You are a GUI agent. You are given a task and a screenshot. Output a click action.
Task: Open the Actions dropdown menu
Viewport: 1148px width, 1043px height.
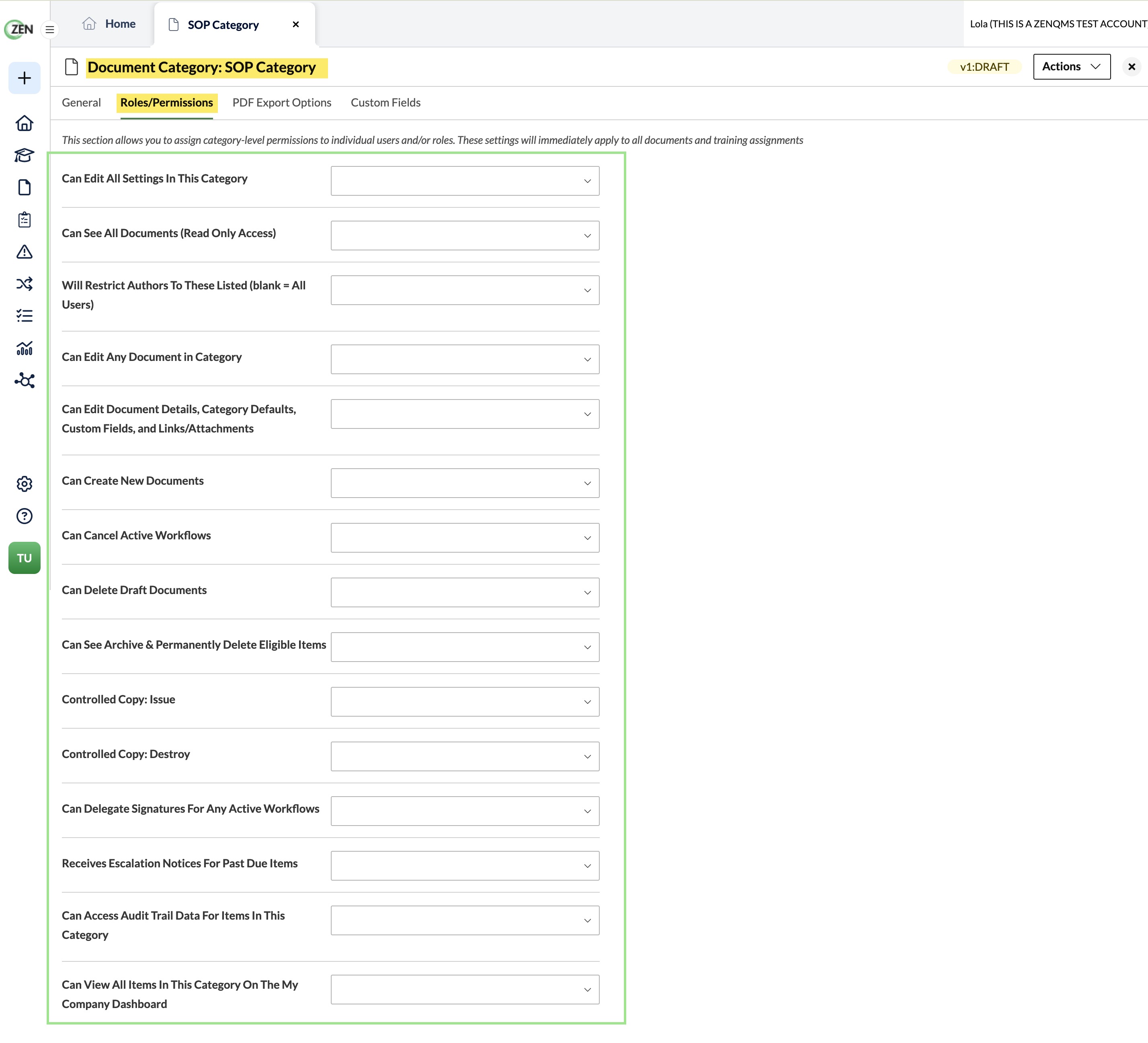1072,67
